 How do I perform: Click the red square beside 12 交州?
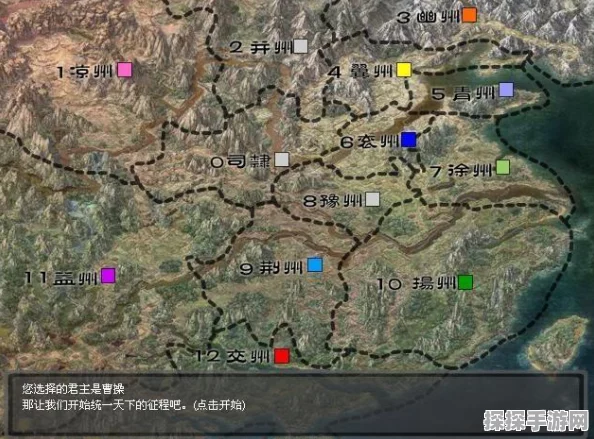[282, 356]
